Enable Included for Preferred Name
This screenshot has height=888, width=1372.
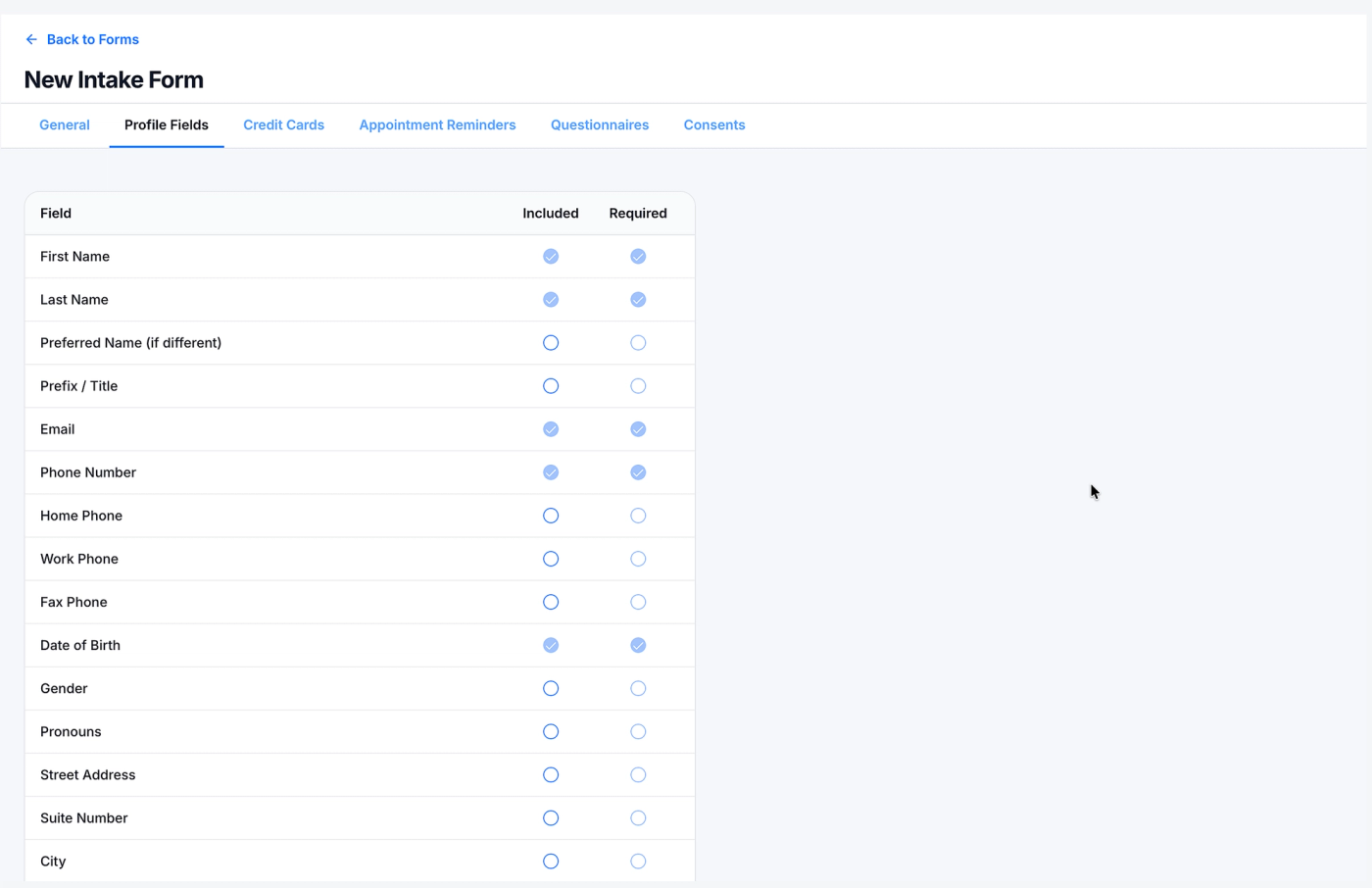pyautogui.click(x=551, y=343)
